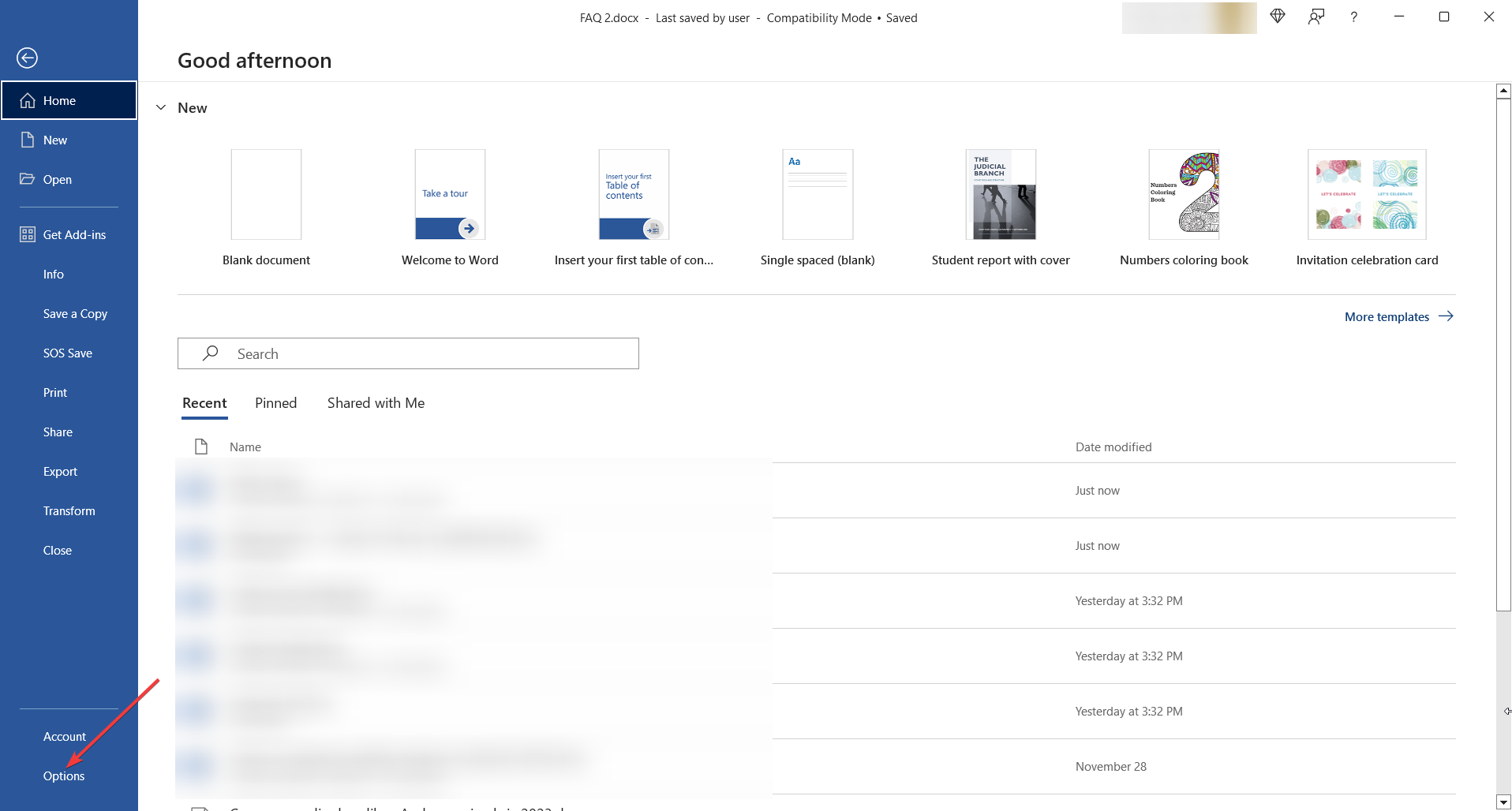Open Help with the question mark icon
Image resolution: width=1512 pixels, height=811 pixels.
(x=1353, y=17)
